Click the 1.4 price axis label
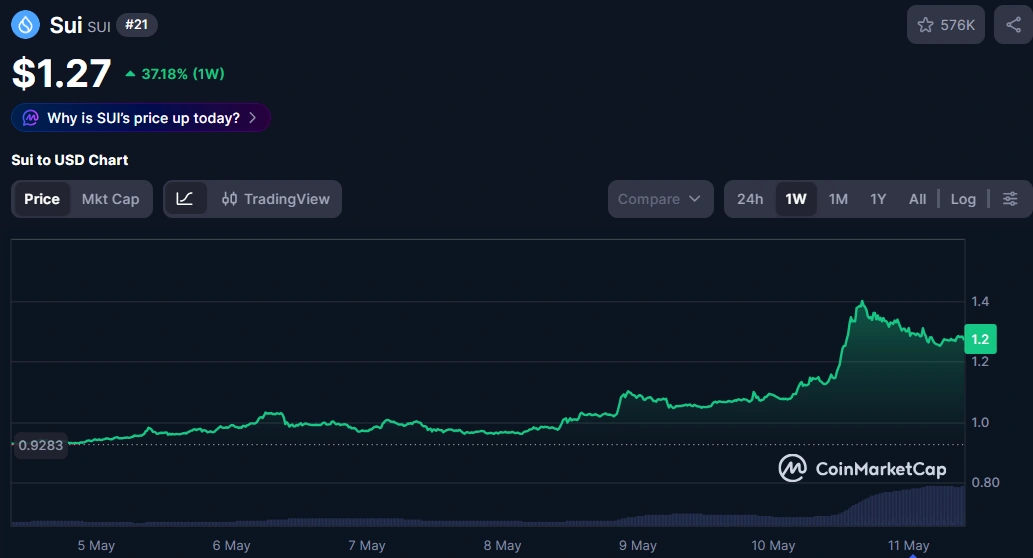1033x558 pixels. click(x=980, y=301)
